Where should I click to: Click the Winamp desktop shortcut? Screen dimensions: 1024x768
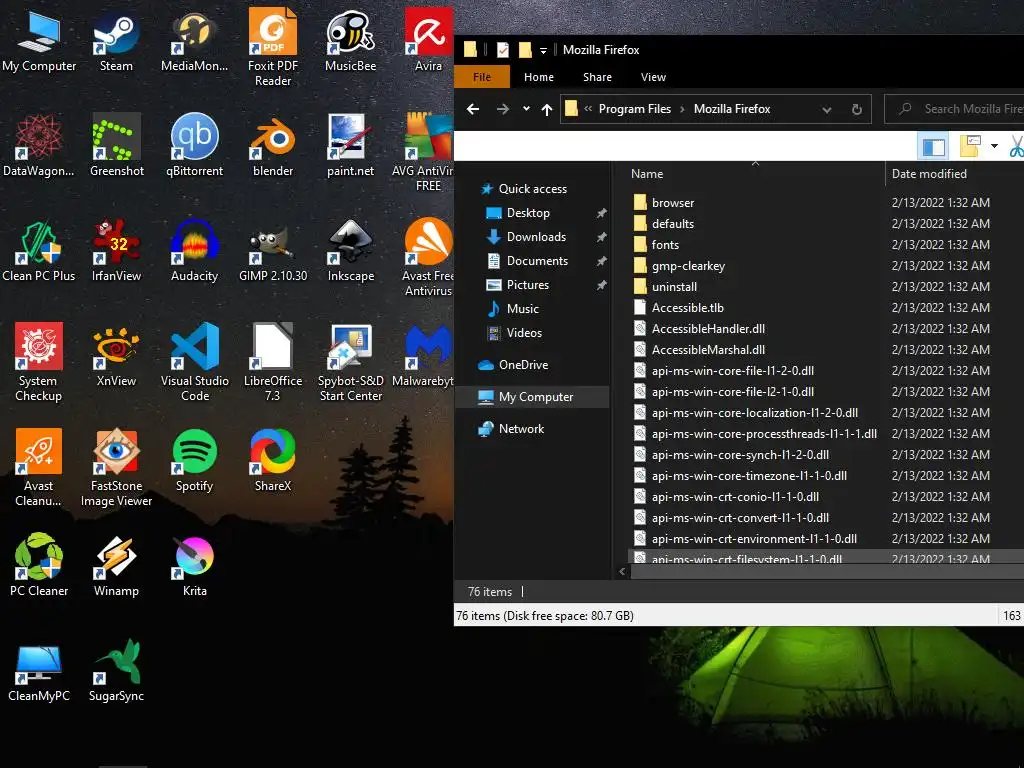[x=116, y=566]
